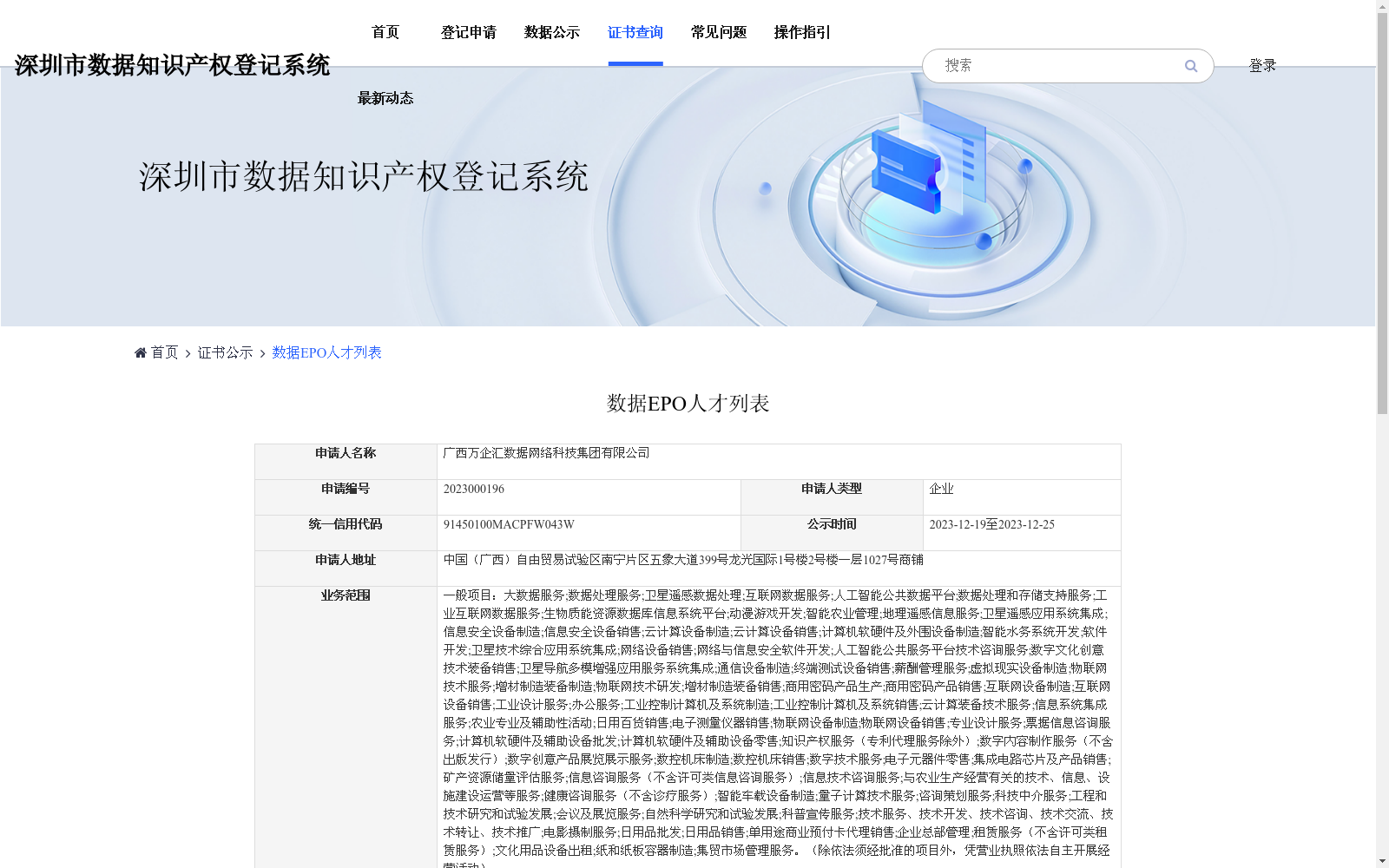Click 数据EPO人才列表 breadcrumb link
The width and height of the screenshot is (1389, 868).
pyautogui.click(x=326, y=352)
